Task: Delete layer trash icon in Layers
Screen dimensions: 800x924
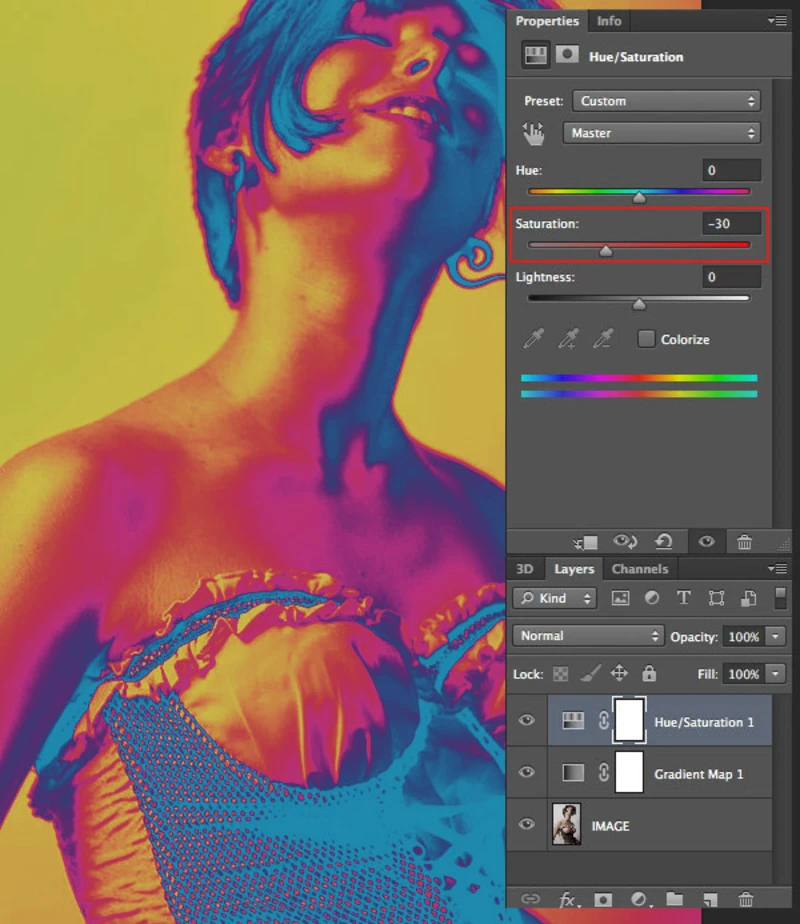Action: coord(746,899)
